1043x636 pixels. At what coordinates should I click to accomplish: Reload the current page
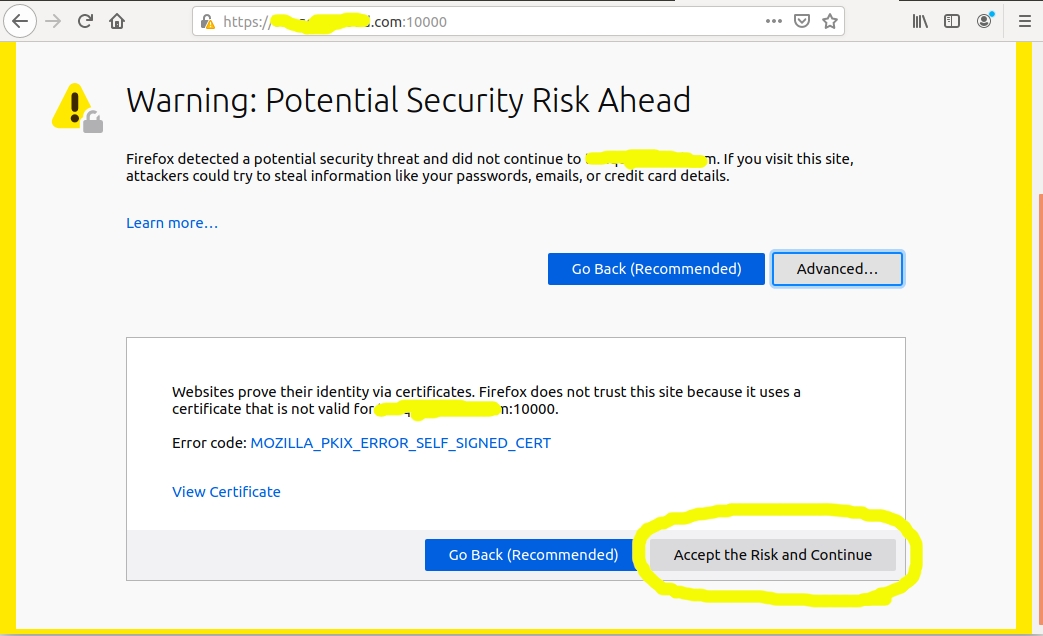86,21
